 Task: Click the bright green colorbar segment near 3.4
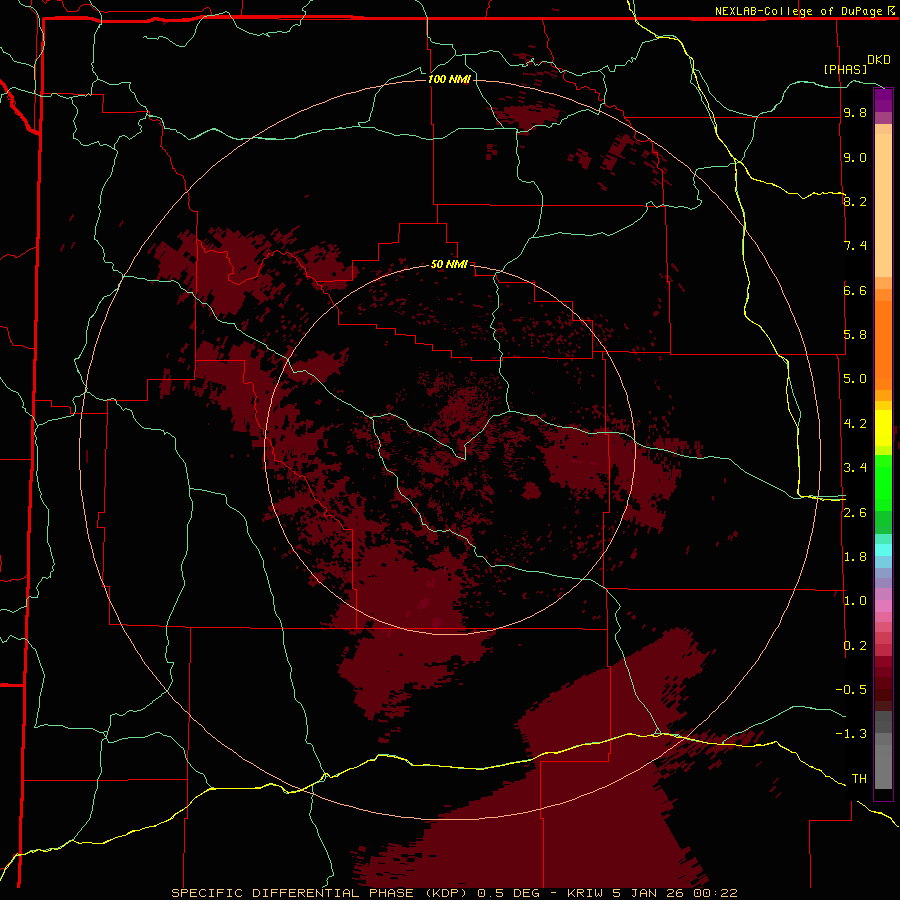pos(883,483)
